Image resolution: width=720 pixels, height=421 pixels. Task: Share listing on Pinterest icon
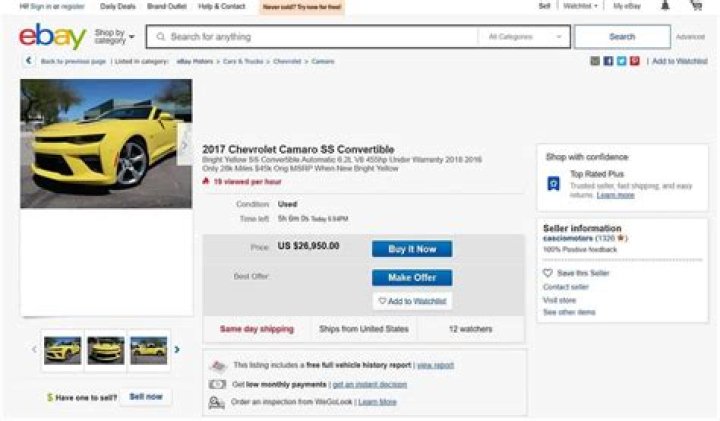[634, 61]
